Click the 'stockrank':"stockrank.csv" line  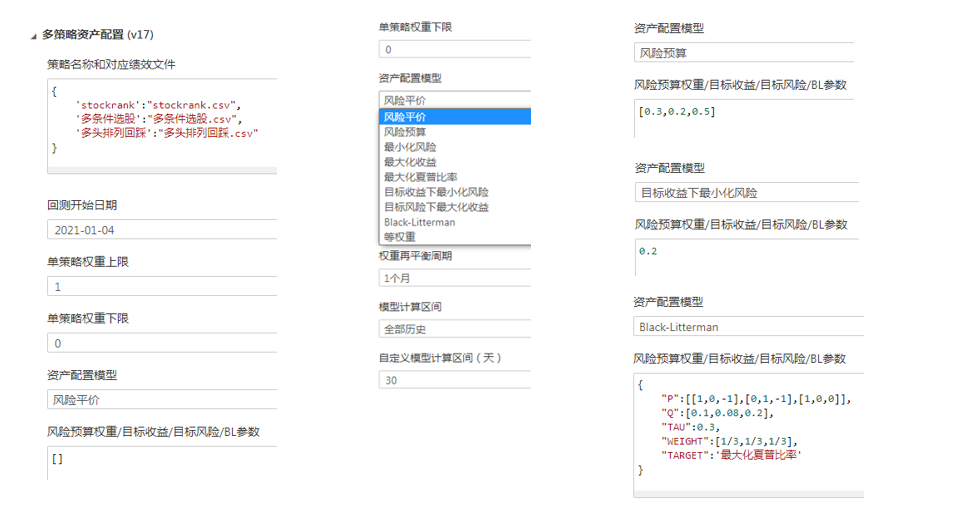tap(158, 105)
